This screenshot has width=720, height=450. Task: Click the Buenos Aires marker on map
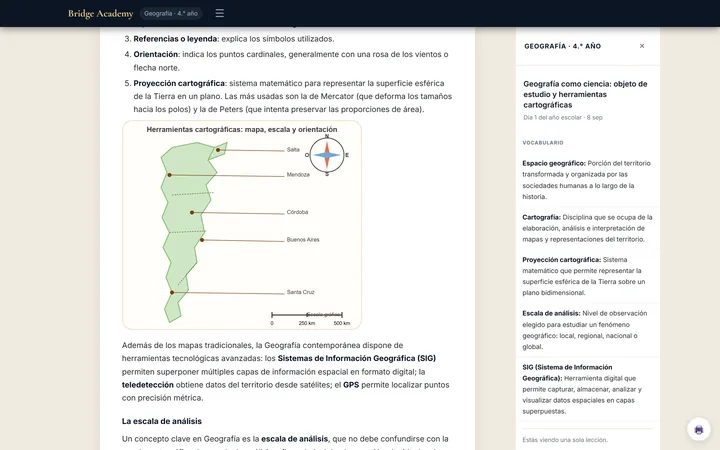pos(202,240)
